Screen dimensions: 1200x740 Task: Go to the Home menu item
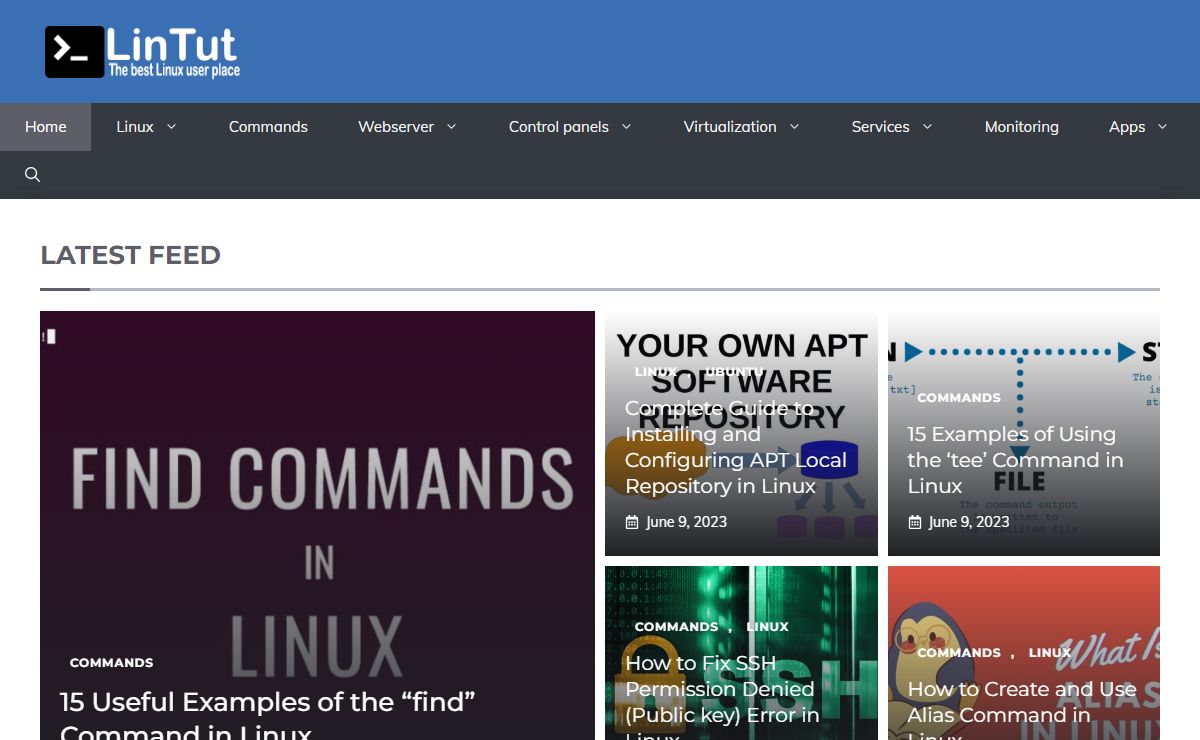click(x=46, y=127)
